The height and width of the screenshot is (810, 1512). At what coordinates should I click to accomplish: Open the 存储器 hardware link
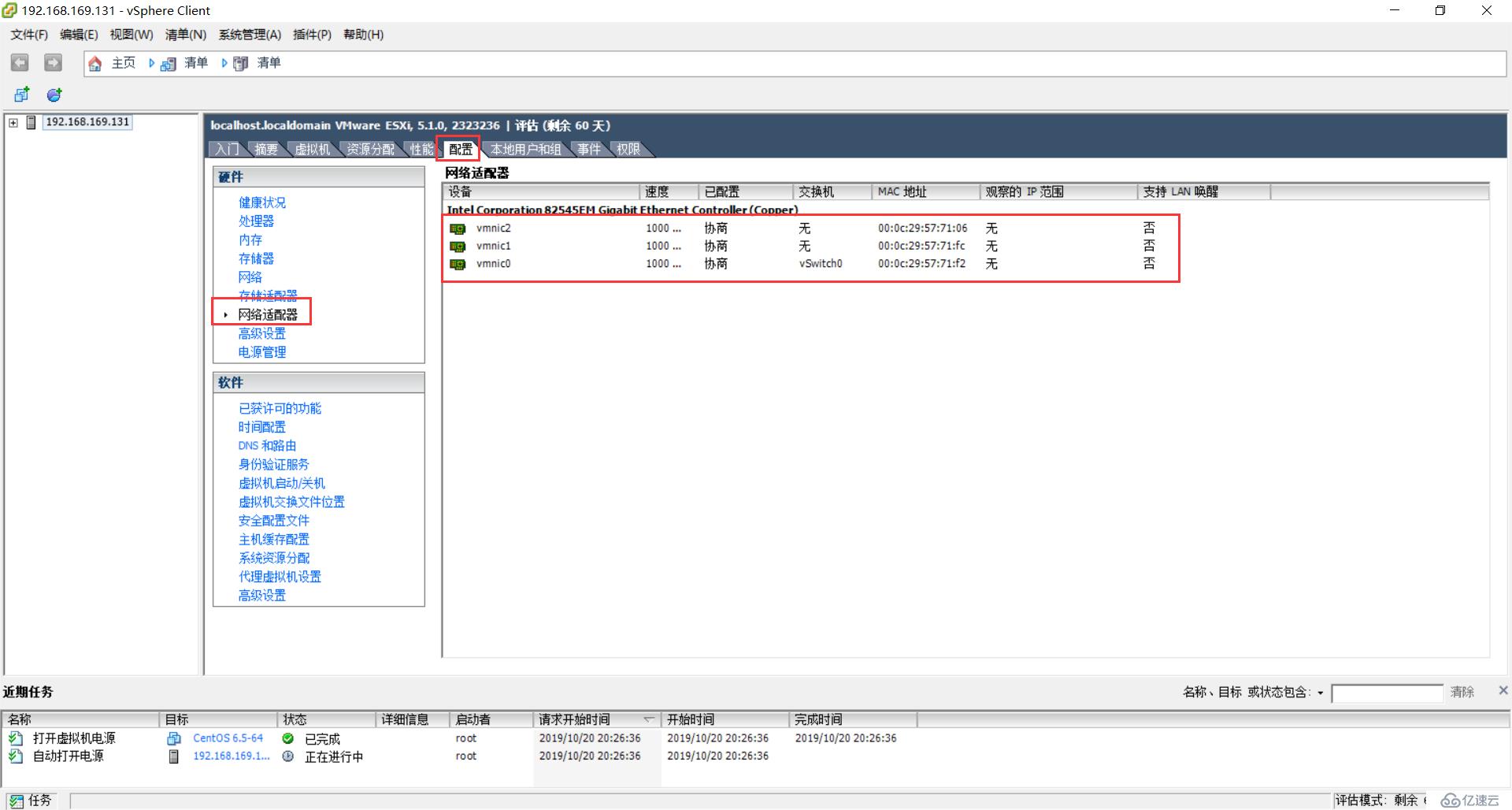click(x=257, y=259)
